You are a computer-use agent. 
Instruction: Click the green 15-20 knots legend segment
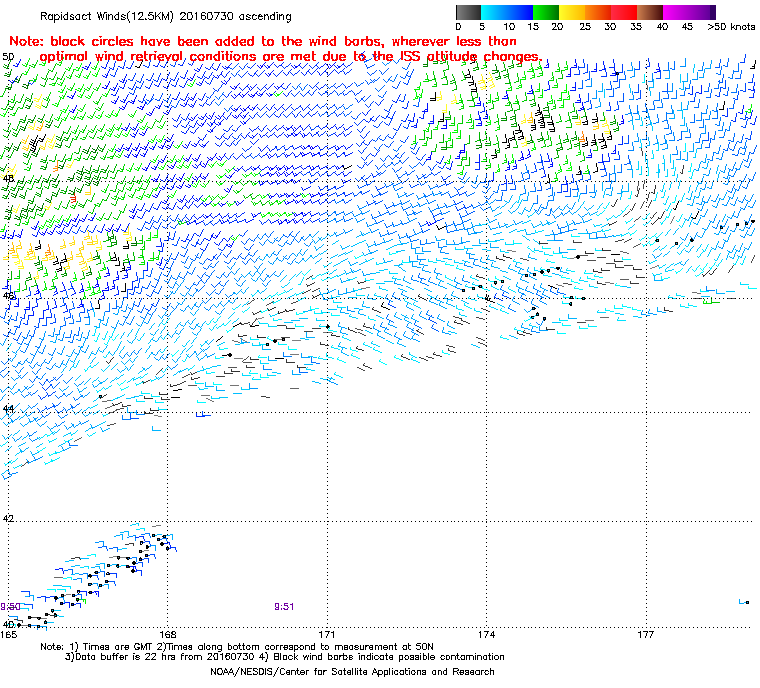click(546, 12)
